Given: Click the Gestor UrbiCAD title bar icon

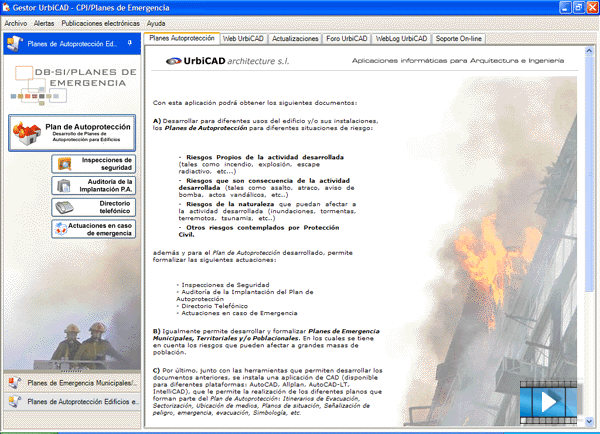Looking at the screenshot, I should 6,8.
